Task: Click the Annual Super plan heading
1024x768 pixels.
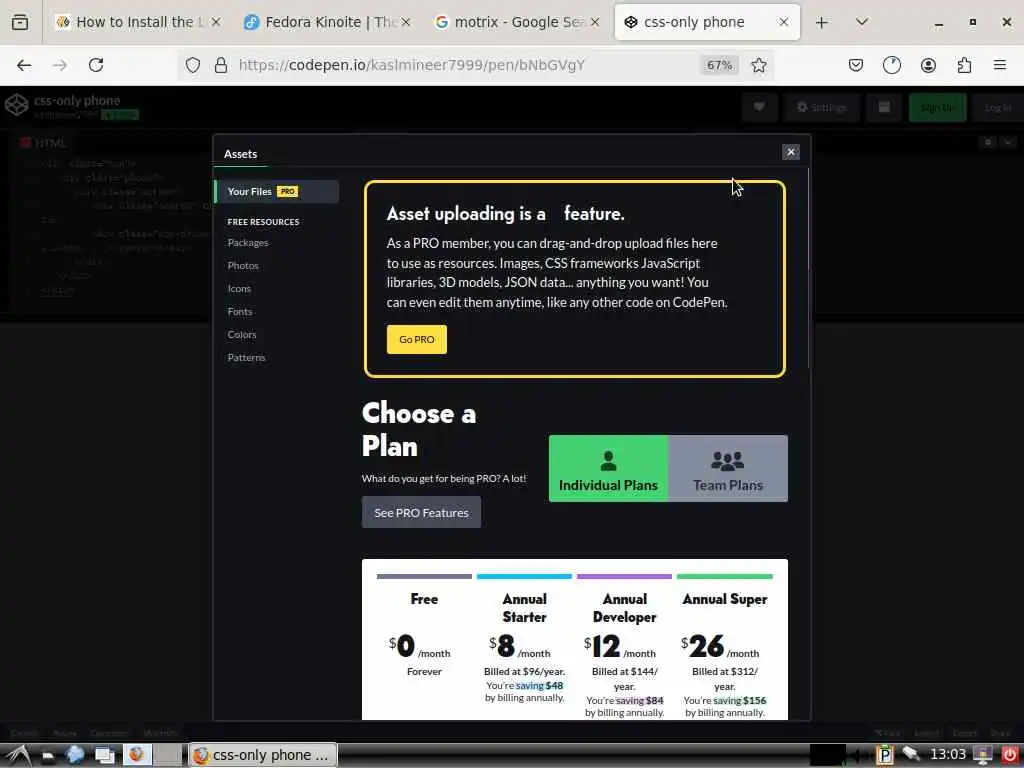Action: [724, 599]
